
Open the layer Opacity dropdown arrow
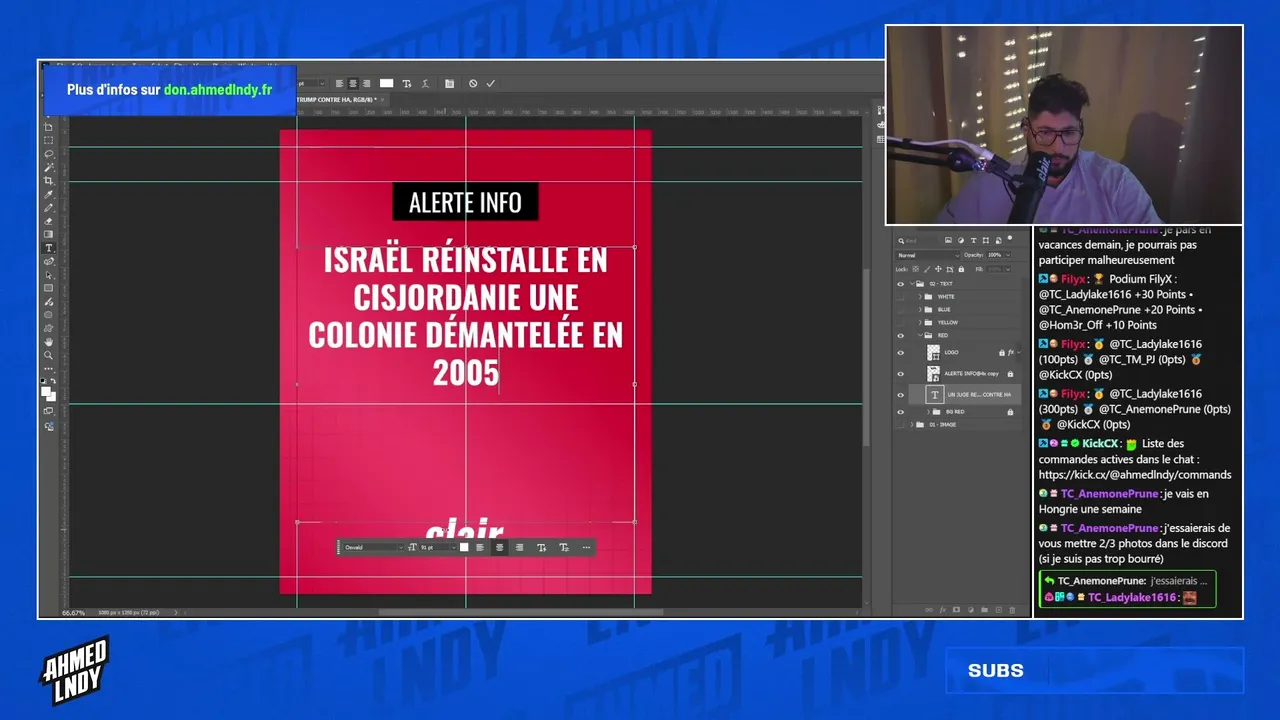1008,255
